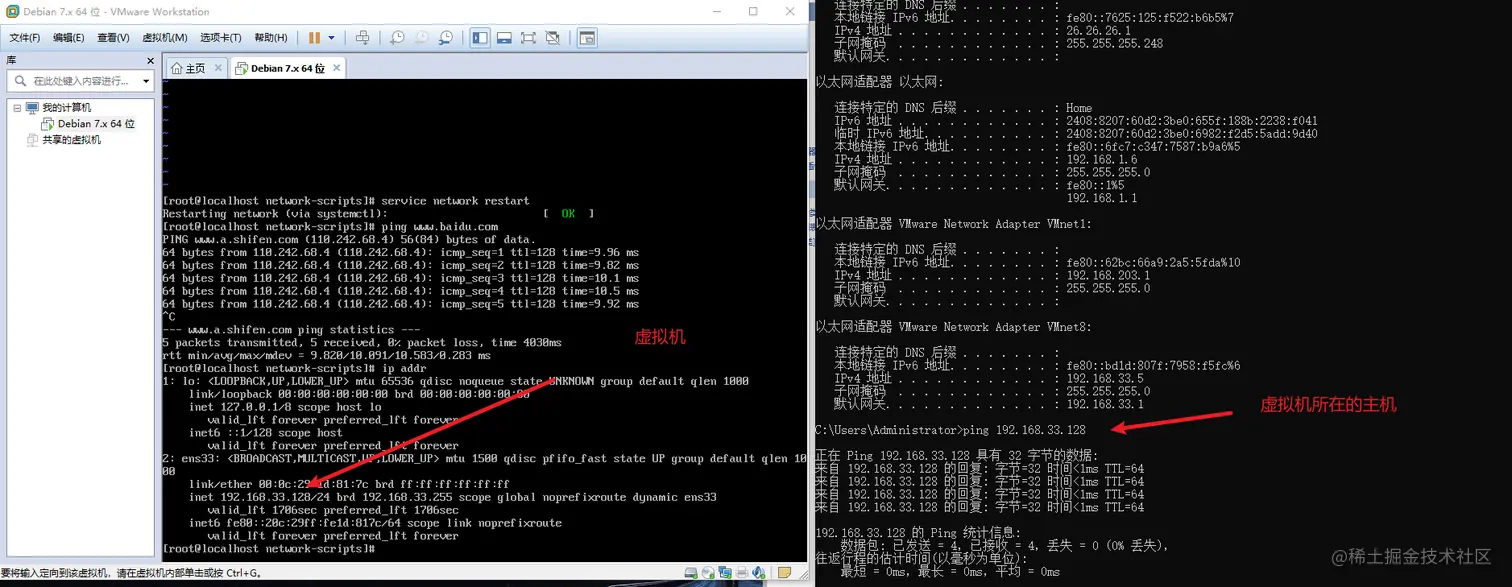Collapse the 我的计算机 tree node
Image resolution: width=1512 pixels, height=587 pixels.
(17, 108)
